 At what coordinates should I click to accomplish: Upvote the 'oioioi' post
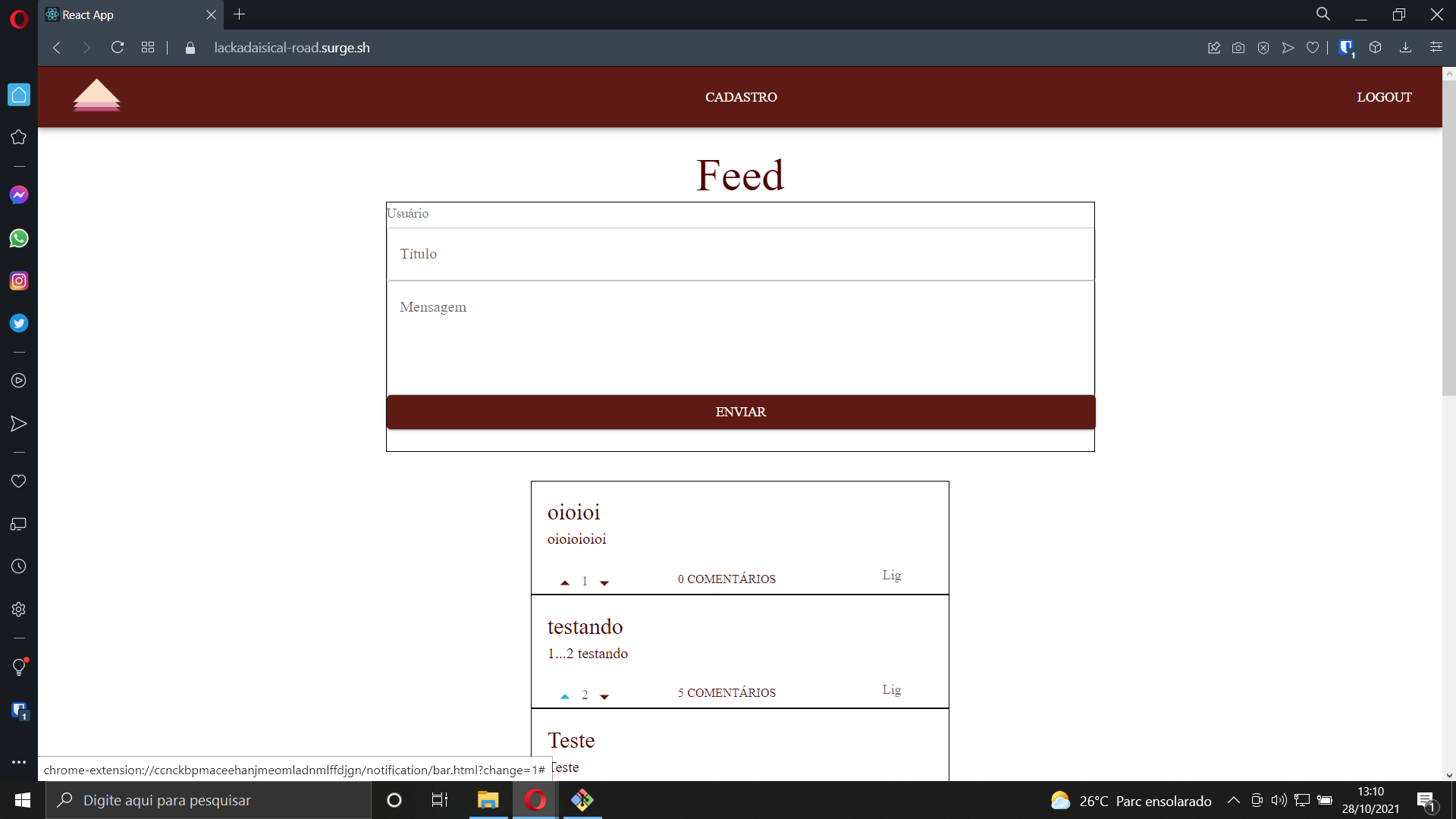(x=565, y=582)
